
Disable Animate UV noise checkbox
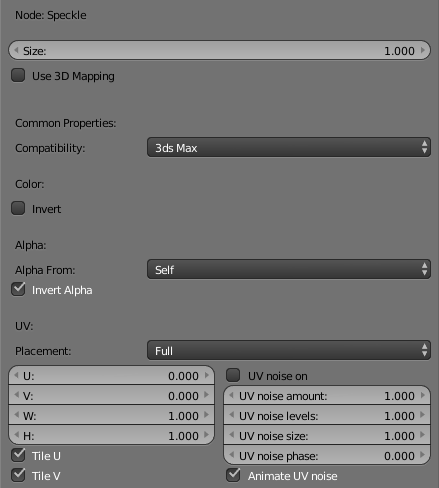(x=233, y=475)
